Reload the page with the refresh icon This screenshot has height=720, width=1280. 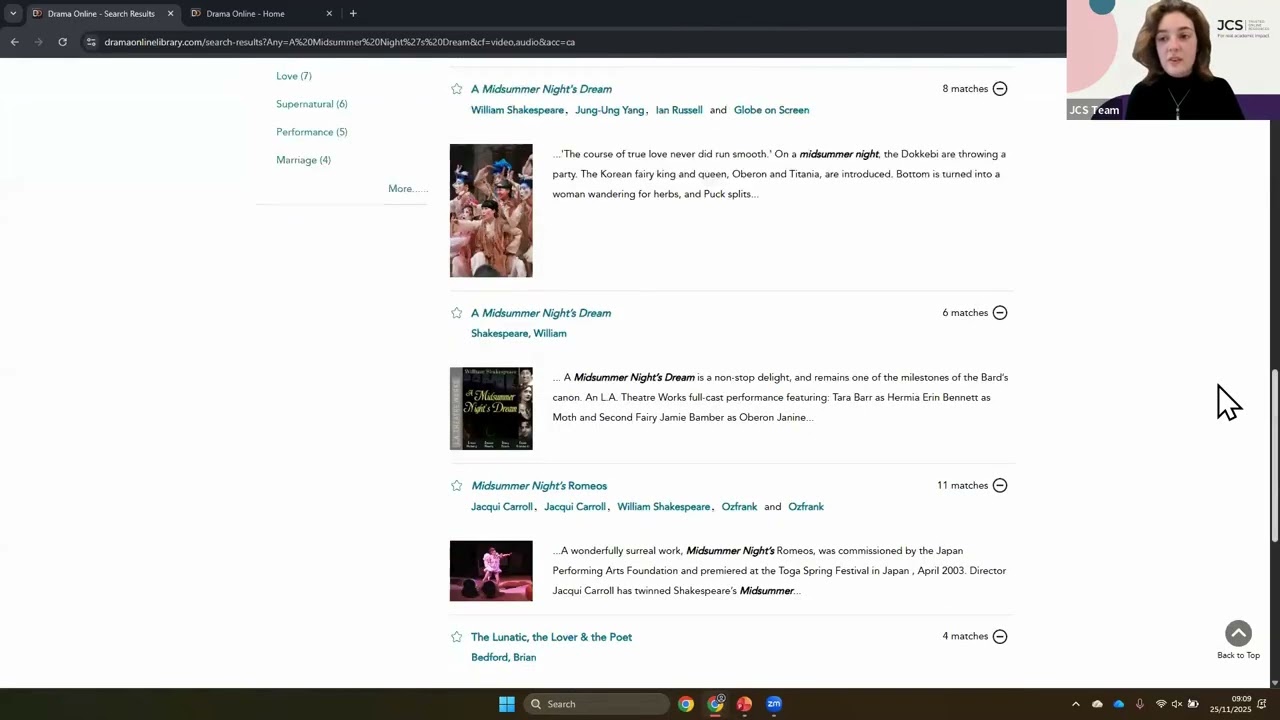(62, 42)
